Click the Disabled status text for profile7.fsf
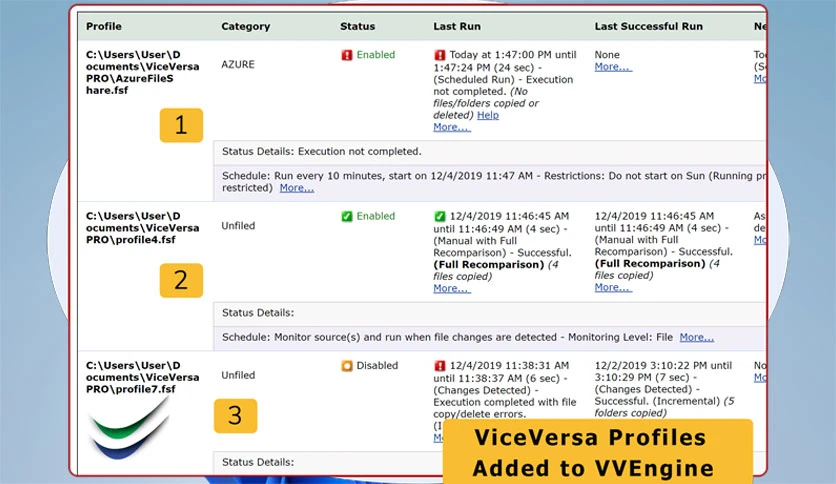The height and width of the screenshot is (484, 836). (x=377, y=366)
